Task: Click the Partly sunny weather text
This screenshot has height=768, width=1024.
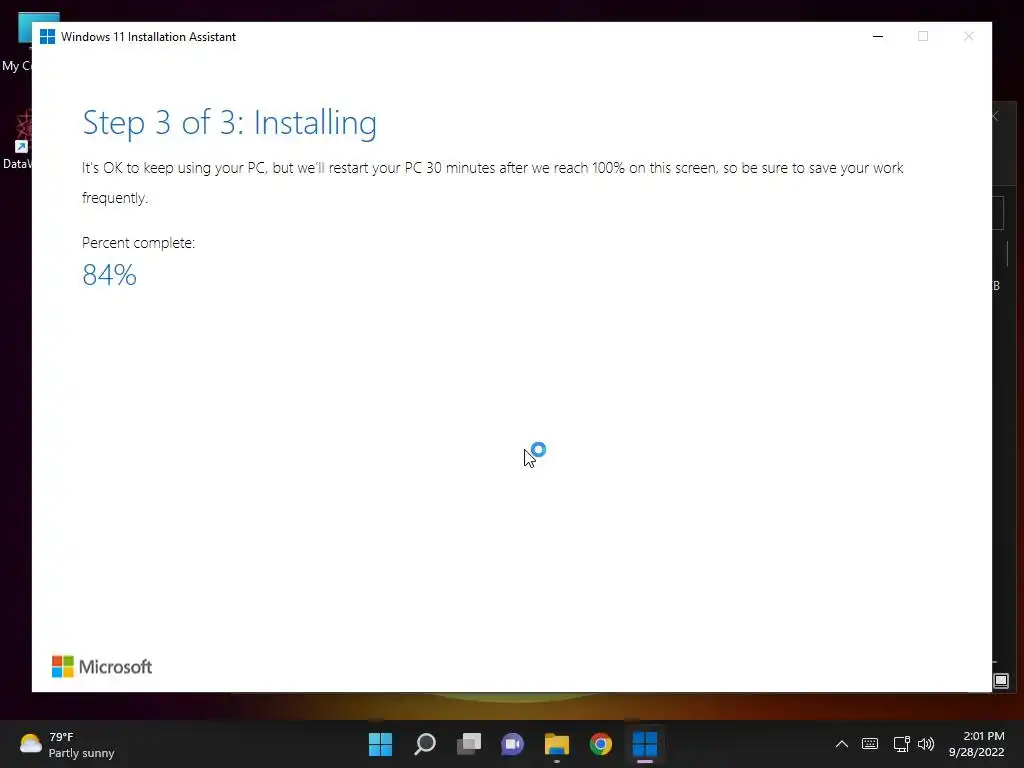Action: tap(82, 753)
